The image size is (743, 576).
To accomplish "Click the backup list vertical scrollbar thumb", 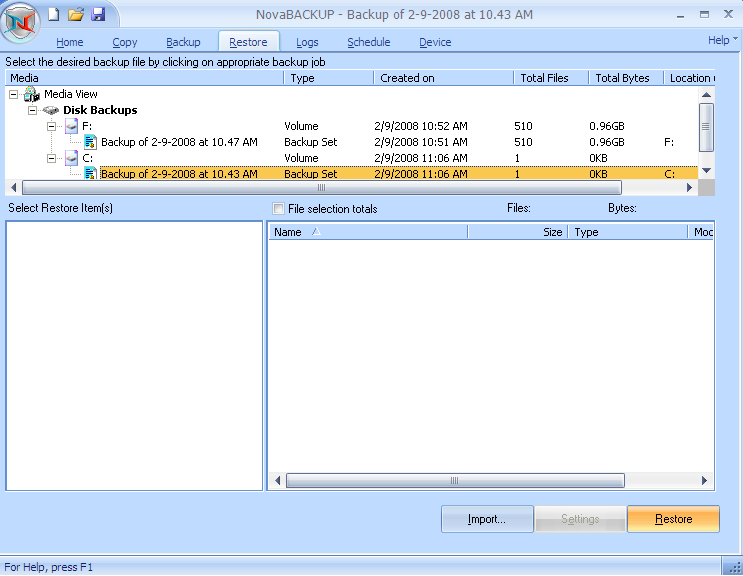I will (706, 127).
